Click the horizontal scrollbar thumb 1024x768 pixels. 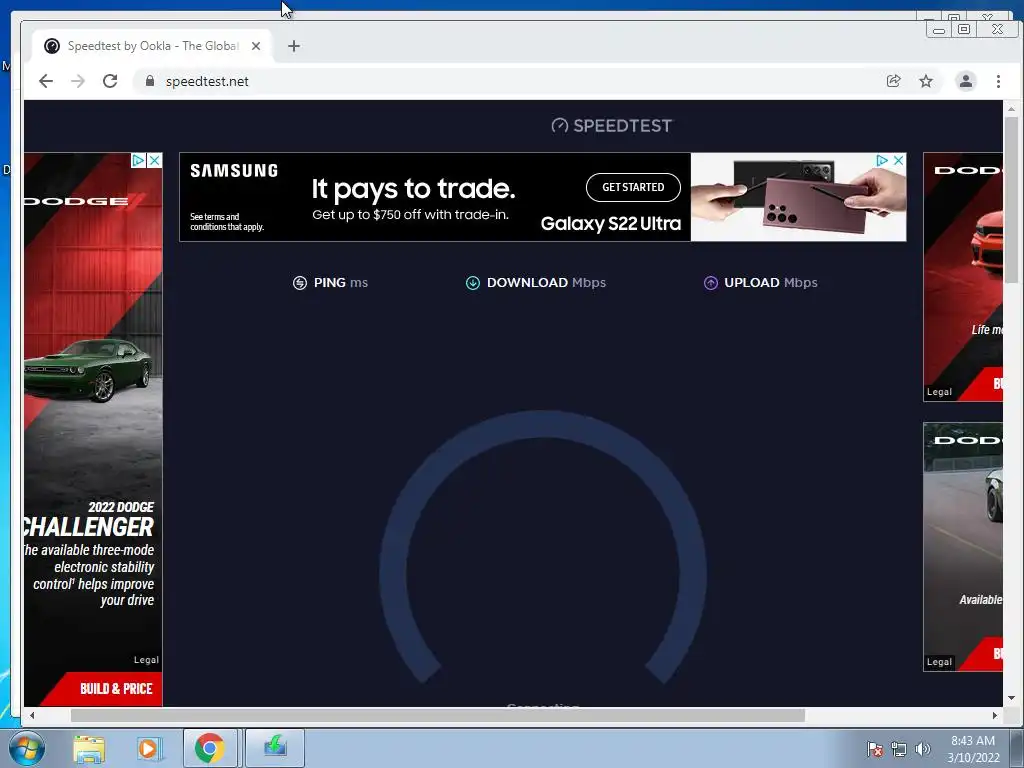tap(438, 716)
